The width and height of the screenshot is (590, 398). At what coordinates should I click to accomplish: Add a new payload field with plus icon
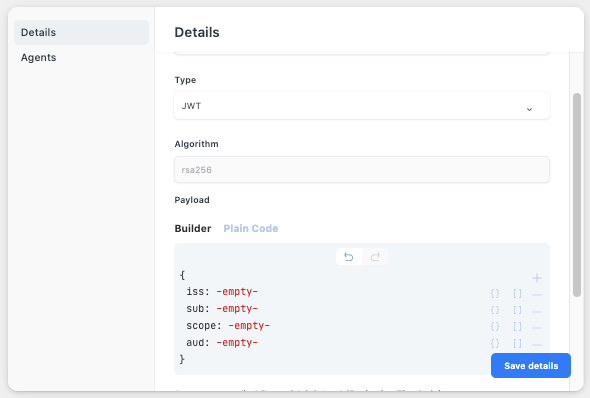pyautogui.click(x=537, y=278)
